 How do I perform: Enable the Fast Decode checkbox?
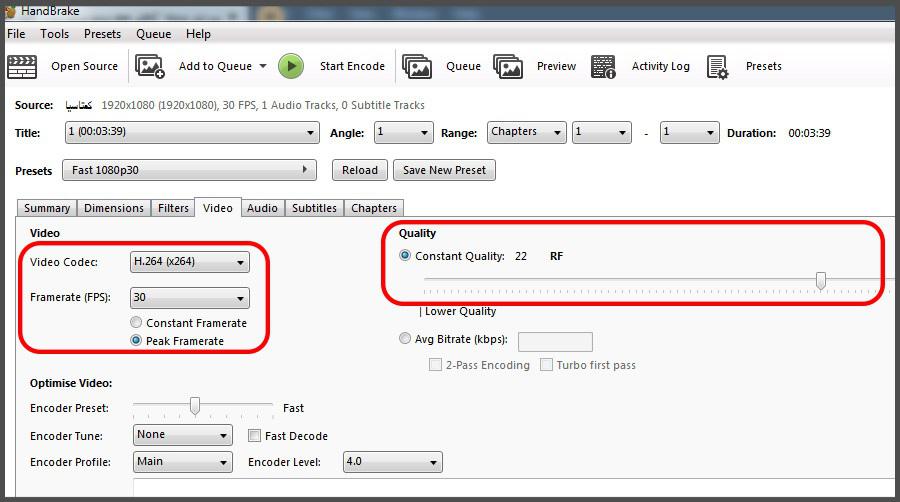pos(254,435)
